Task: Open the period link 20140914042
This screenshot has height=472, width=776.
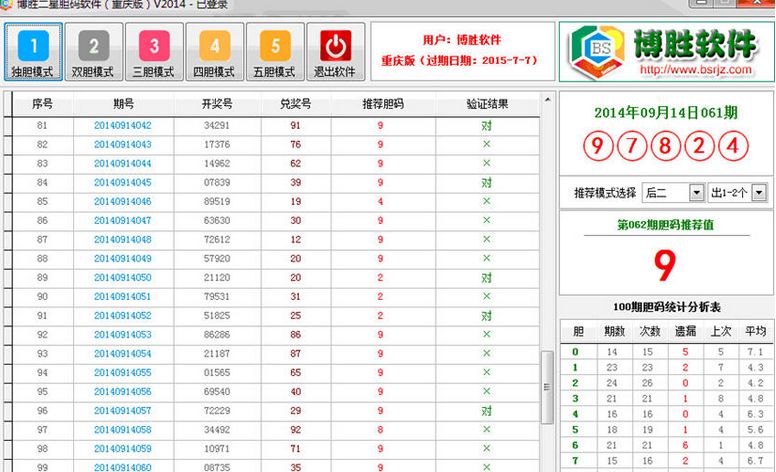Action: (123, 126)
